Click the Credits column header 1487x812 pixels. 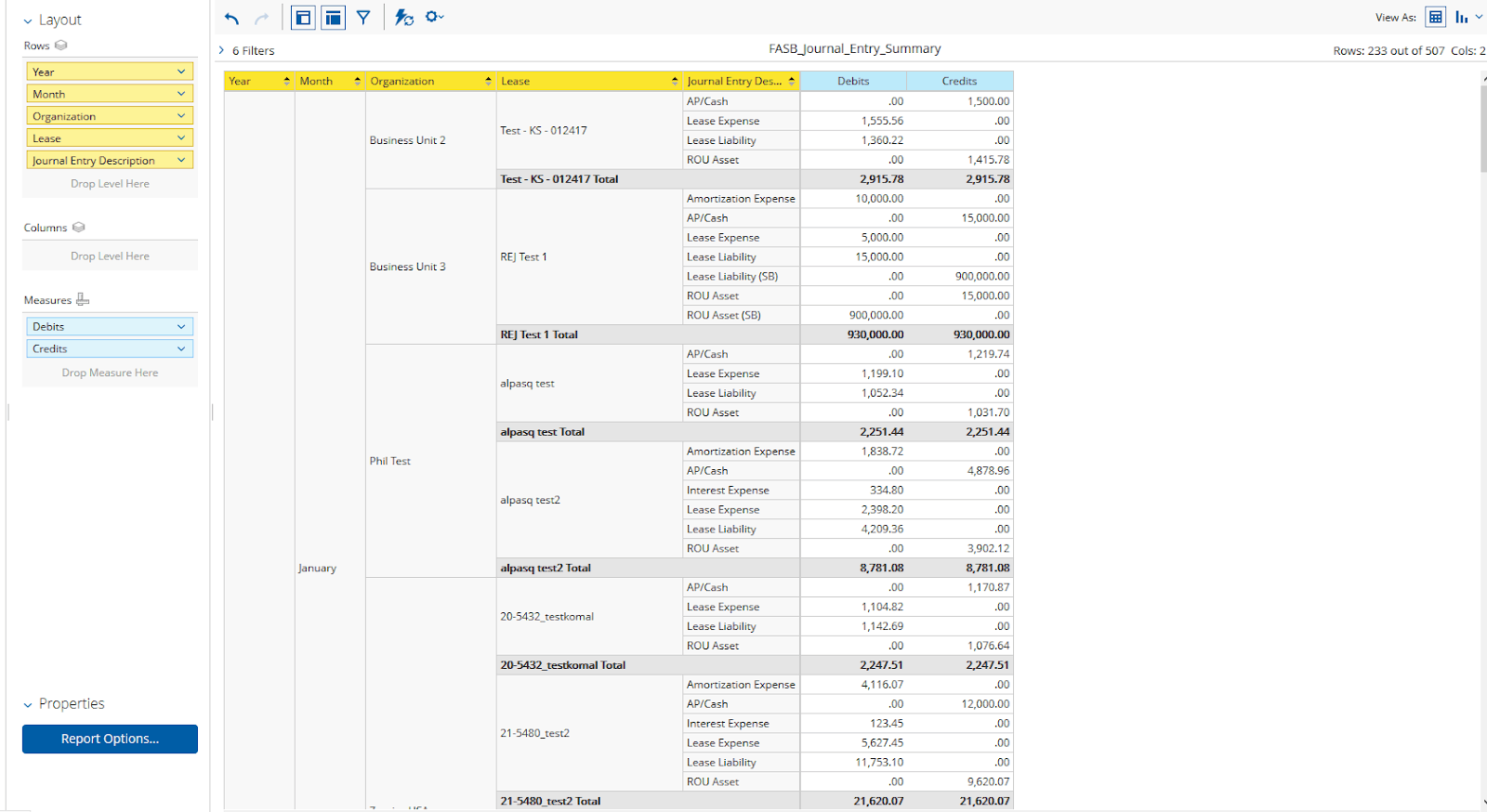(x=960, y=81)
